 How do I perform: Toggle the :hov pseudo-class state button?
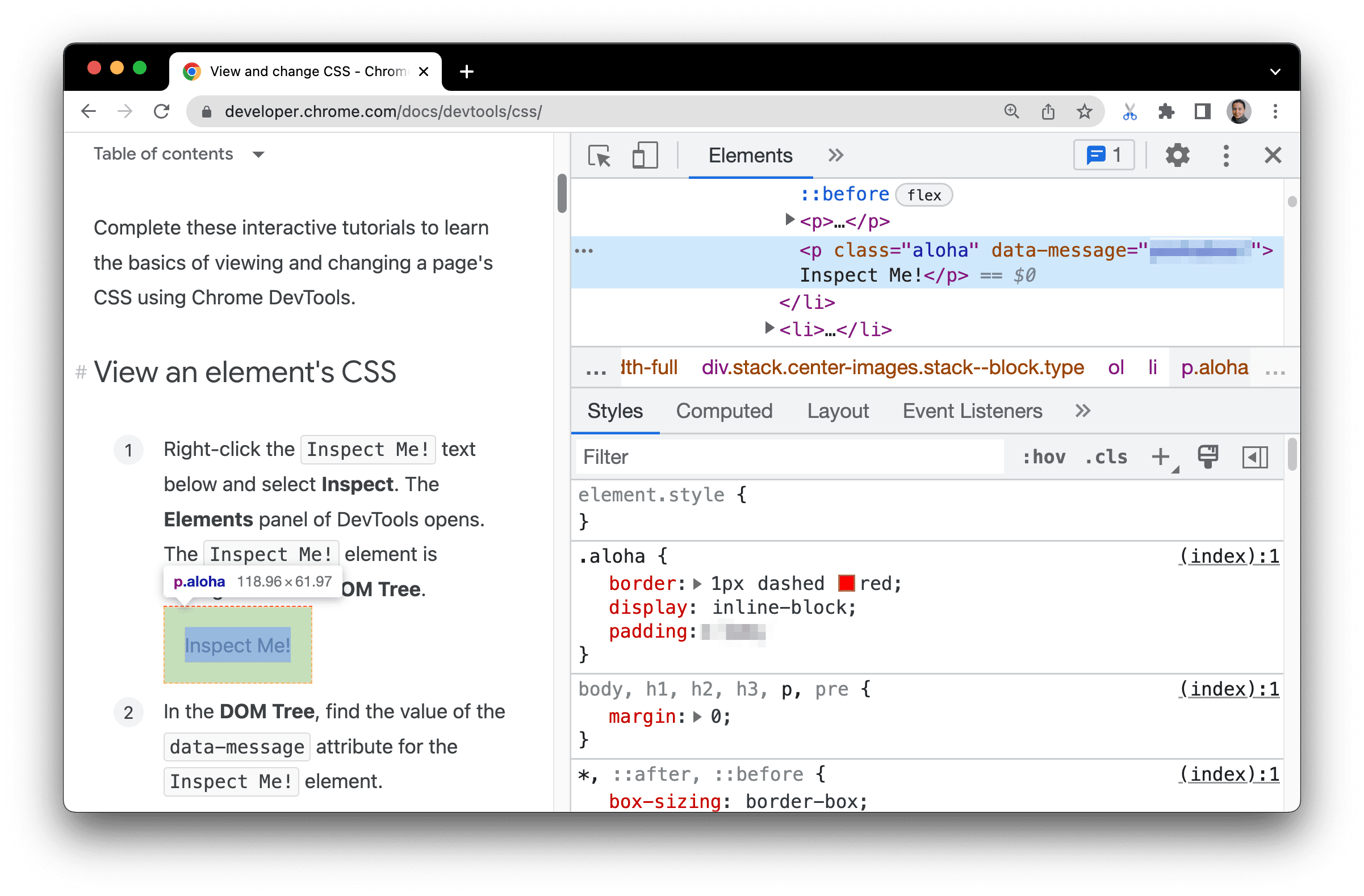tap(1042, 457)
